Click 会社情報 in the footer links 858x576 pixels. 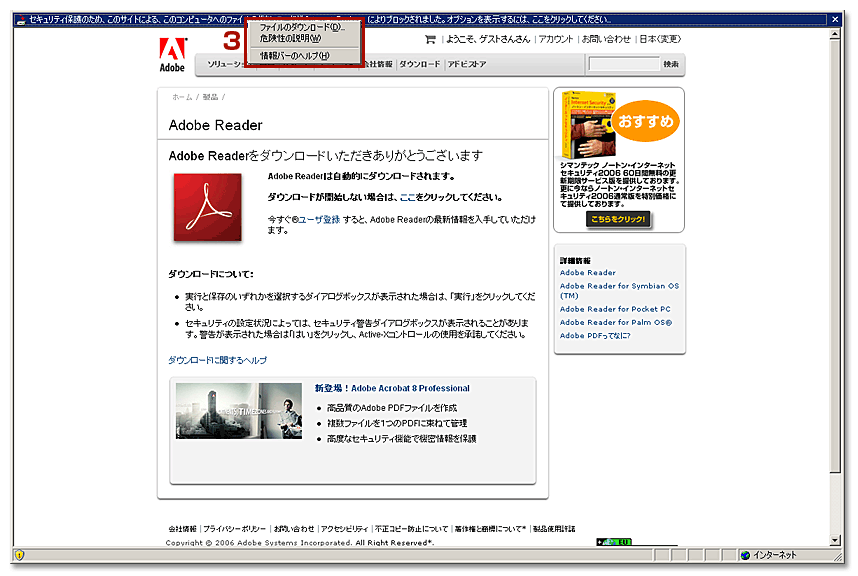[182, 529]
